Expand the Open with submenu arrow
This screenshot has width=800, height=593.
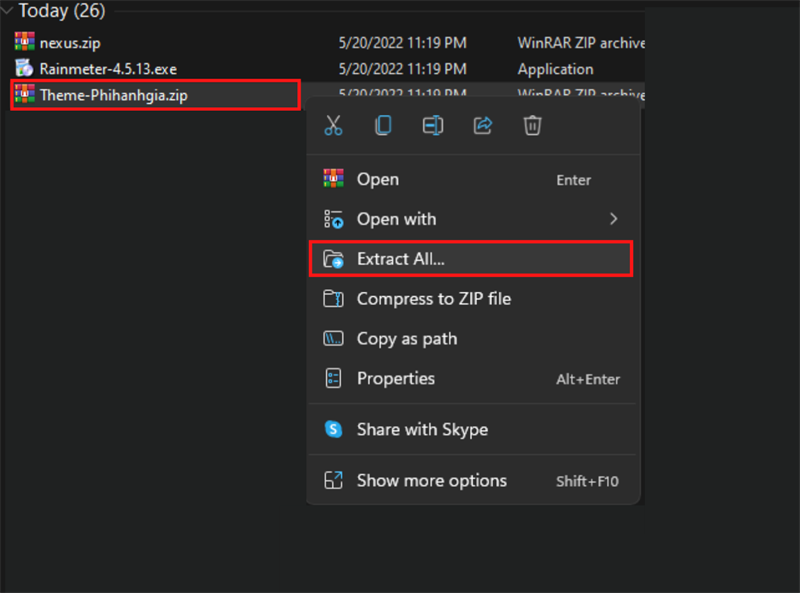613,219
